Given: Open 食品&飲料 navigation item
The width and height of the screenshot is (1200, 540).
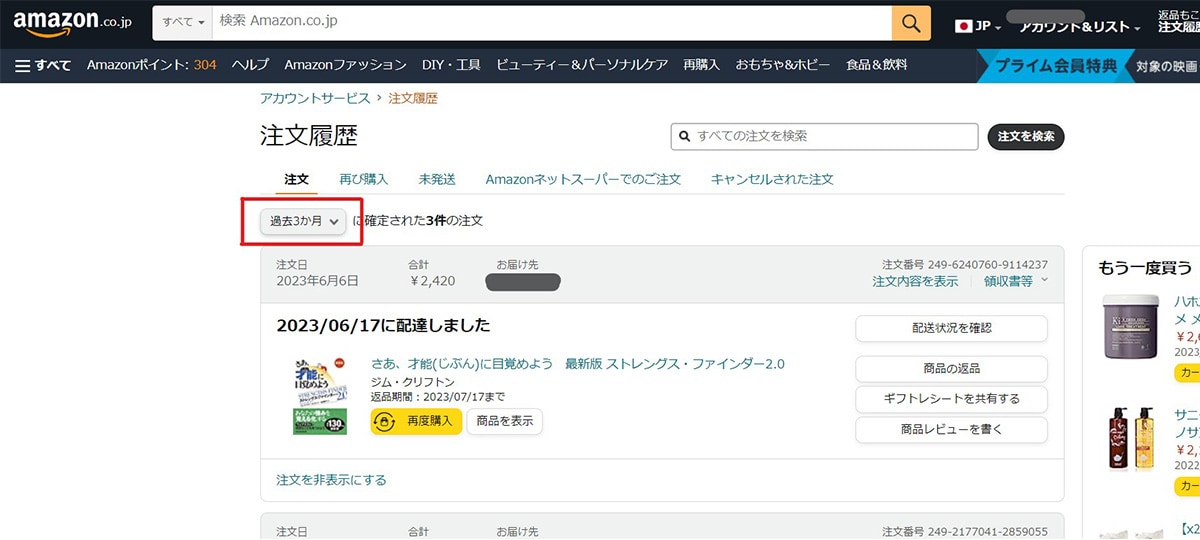Looking at the screenshot, I should point(877,65).
